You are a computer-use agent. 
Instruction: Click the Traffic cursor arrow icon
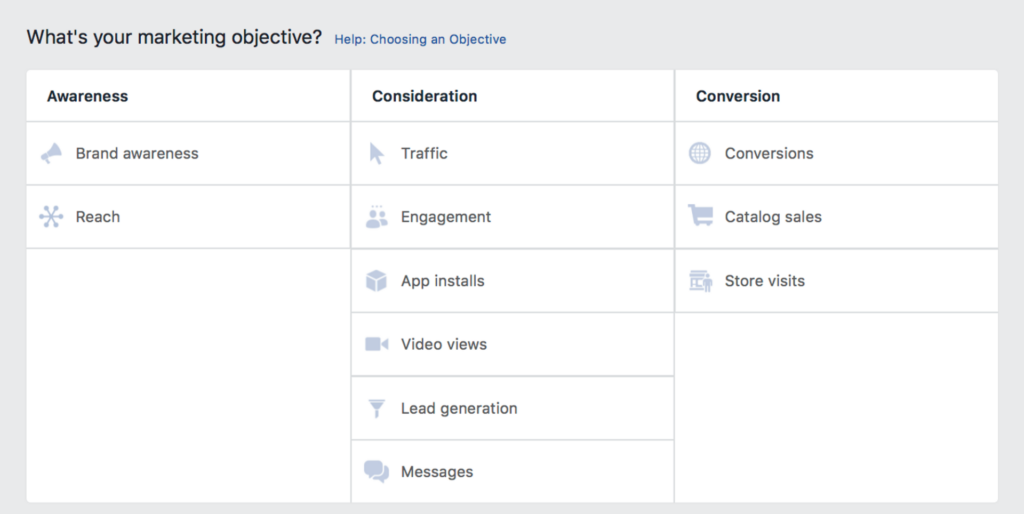click(x=376, y=154)
